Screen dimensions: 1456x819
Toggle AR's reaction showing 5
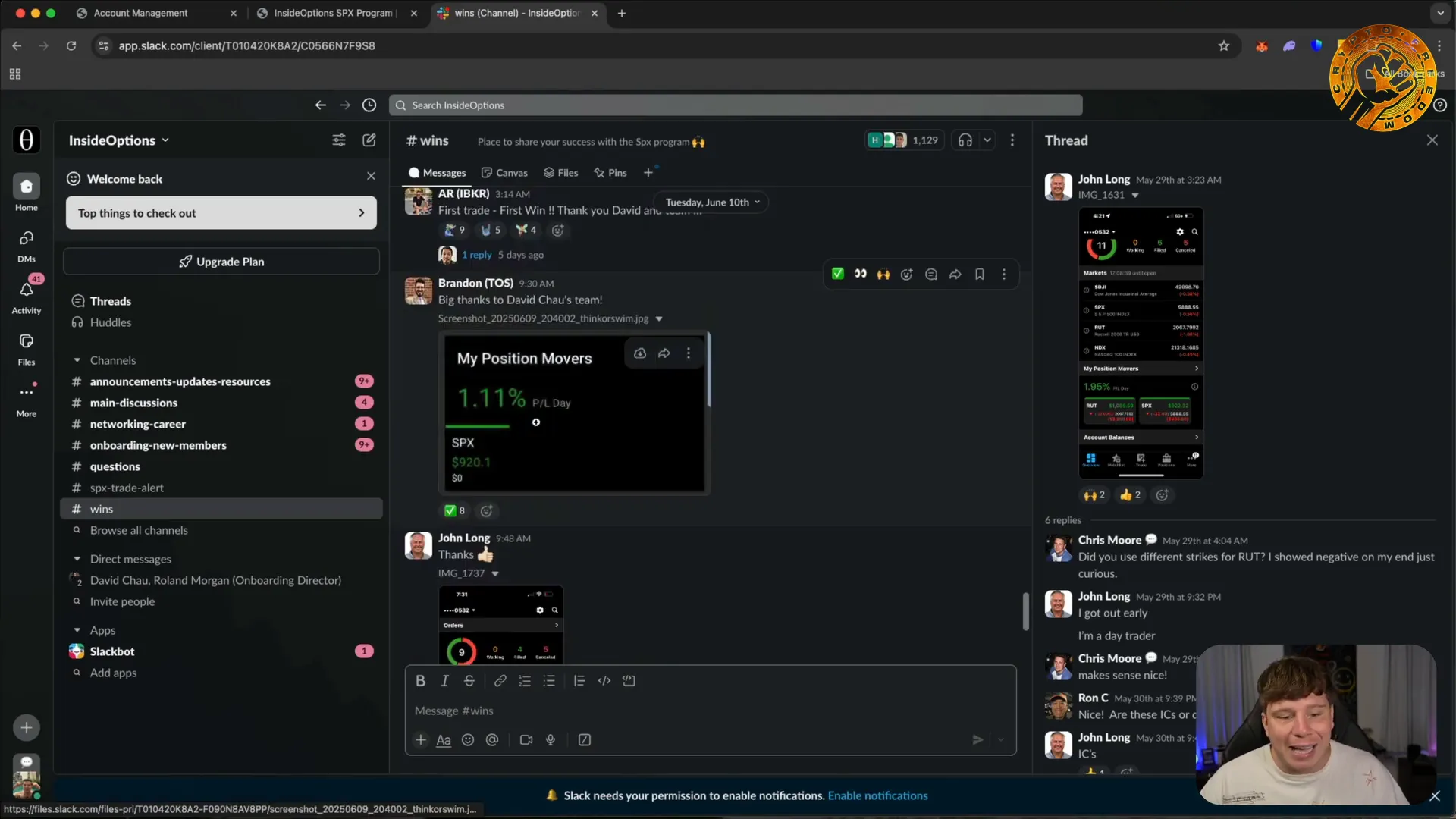coord(491,230)
